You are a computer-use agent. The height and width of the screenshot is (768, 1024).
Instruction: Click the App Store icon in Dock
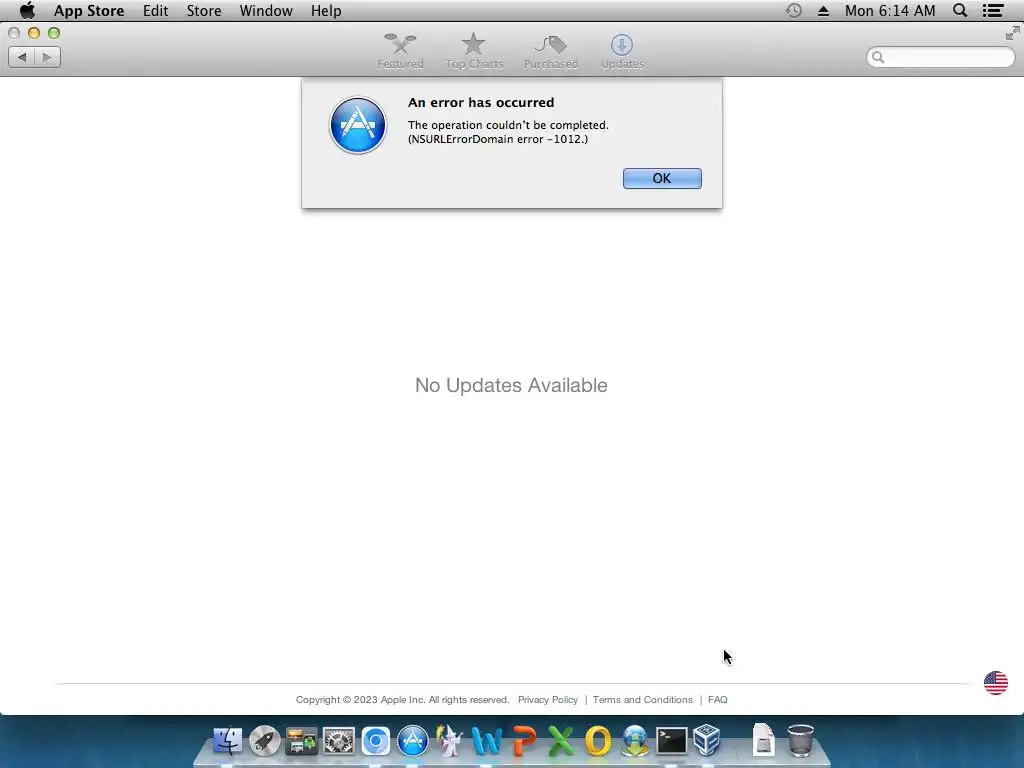[x=413, y=741]
